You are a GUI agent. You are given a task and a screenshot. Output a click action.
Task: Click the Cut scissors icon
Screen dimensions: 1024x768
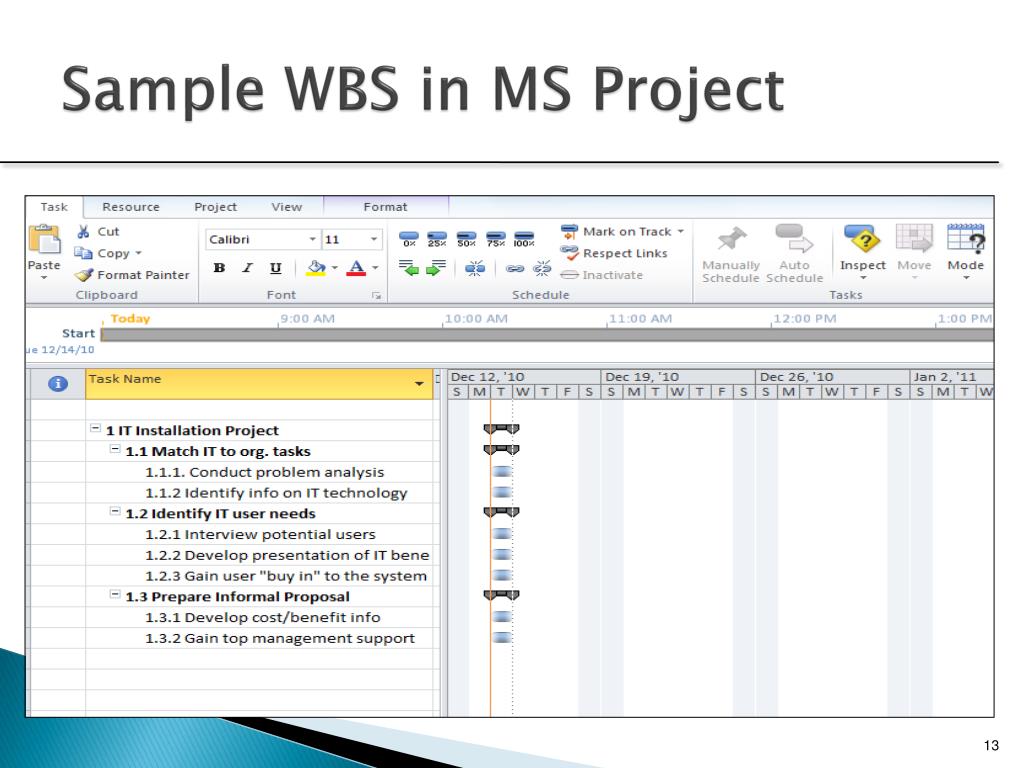tap(84, 231)
